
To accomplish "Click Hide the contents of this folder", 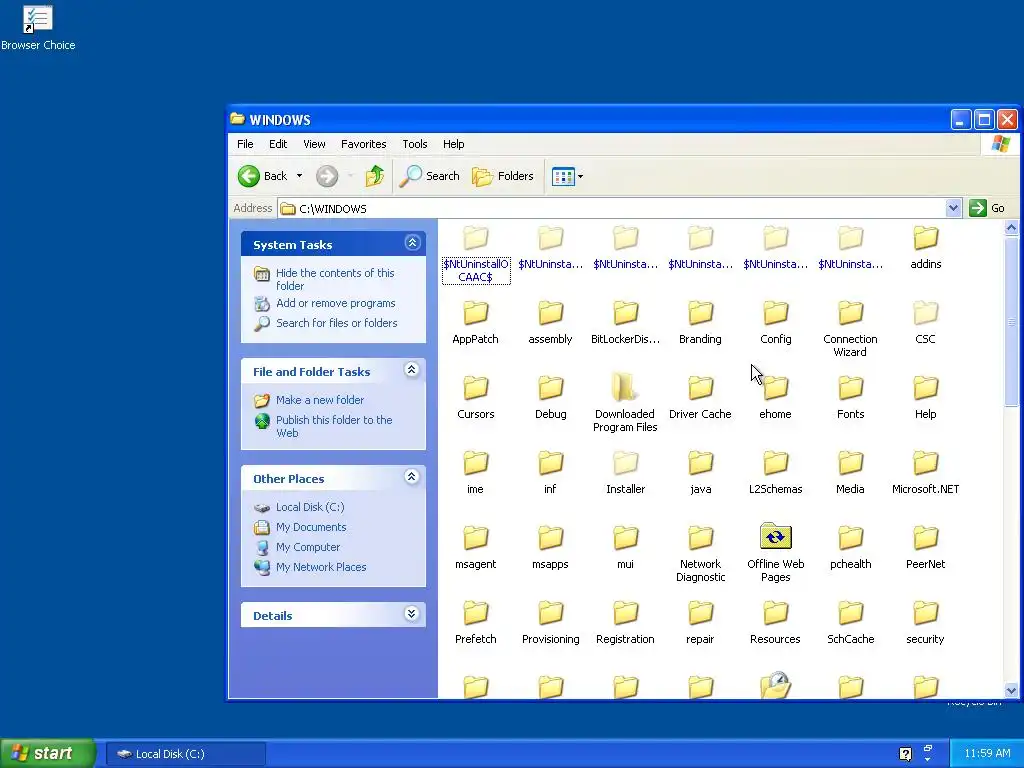I will [335, 279].
